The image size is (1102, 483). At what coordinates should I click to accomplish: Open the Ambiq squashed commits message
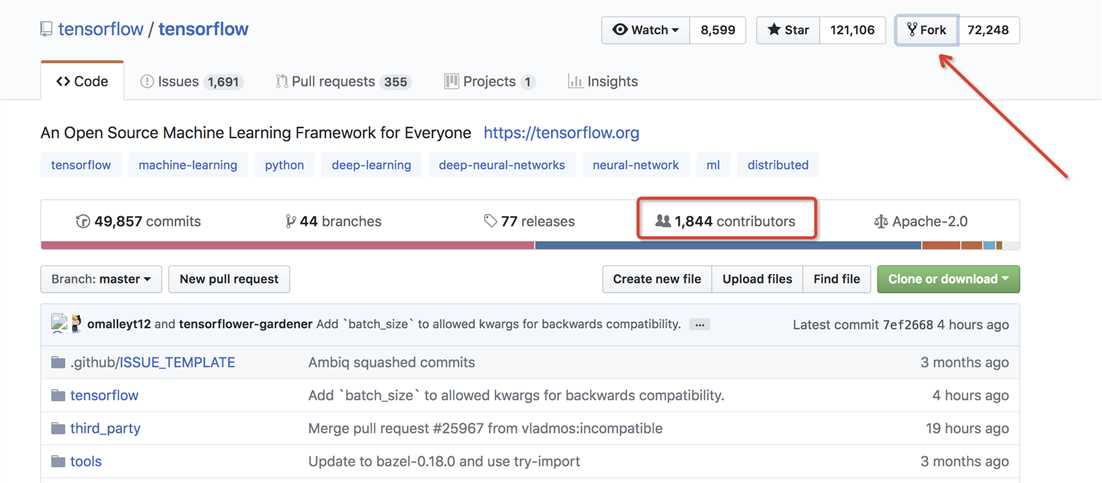pyautogui.click(x=391, y=363)
